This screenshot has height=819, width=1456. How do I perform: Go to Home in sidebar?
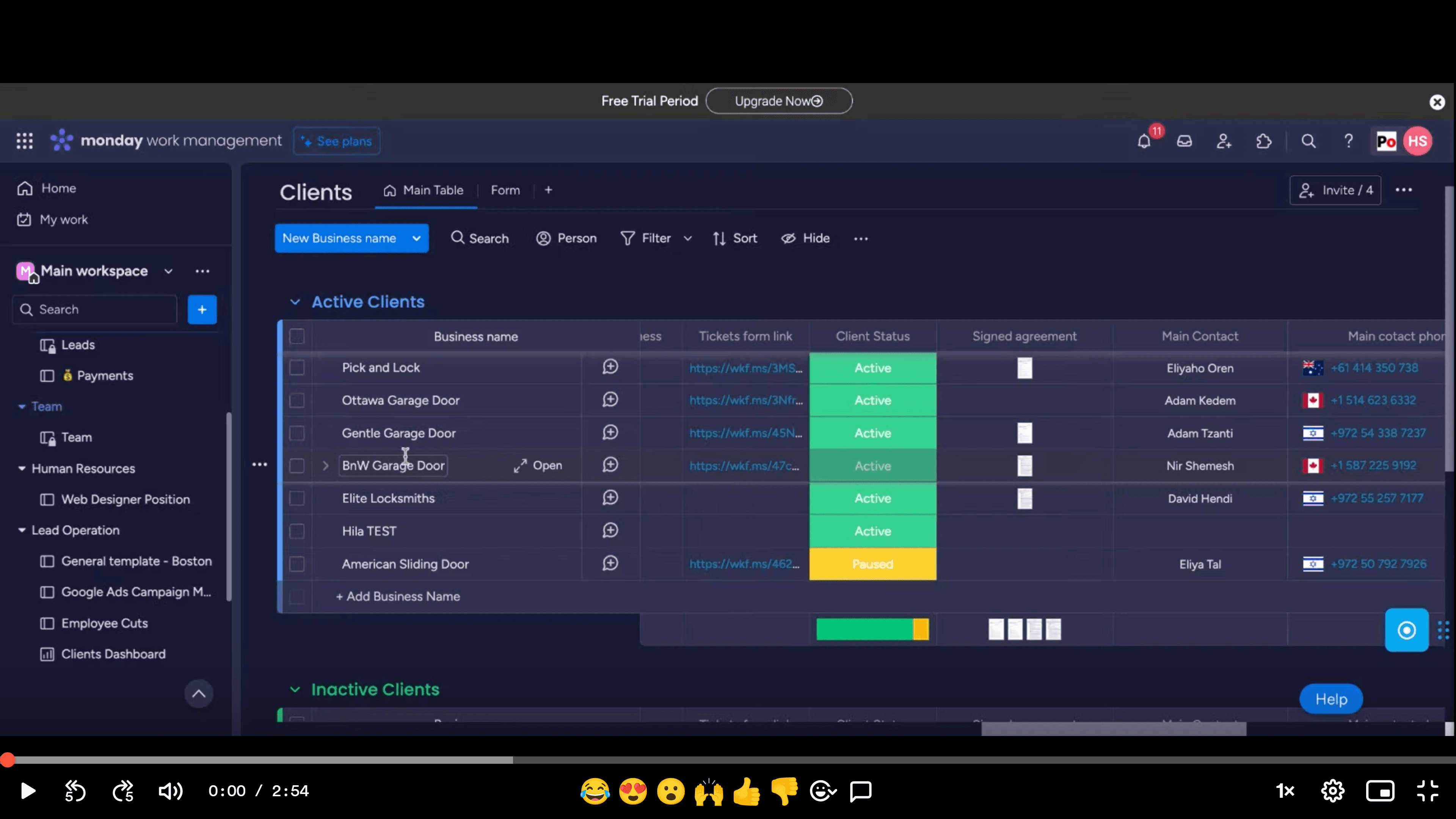click(47, 188)
